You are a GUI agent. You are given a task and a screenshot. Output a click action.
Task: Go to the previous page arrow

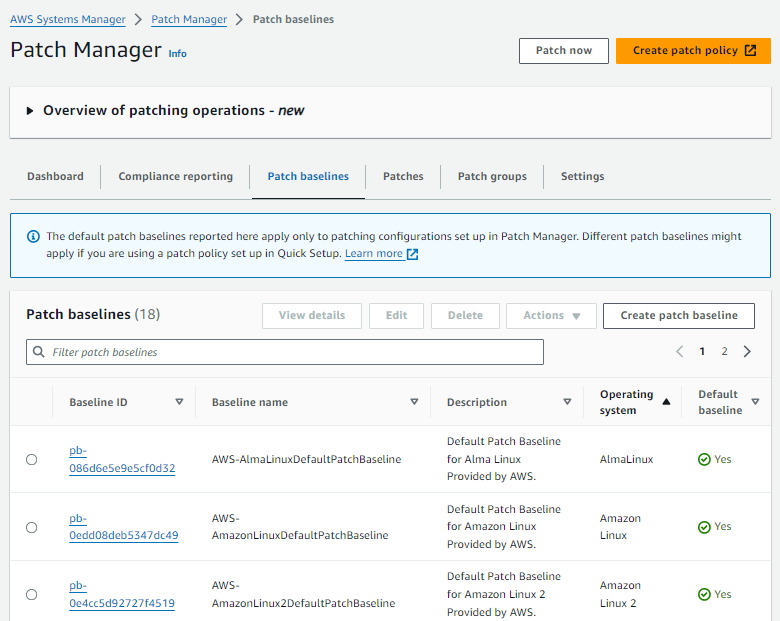coord(680,352)
